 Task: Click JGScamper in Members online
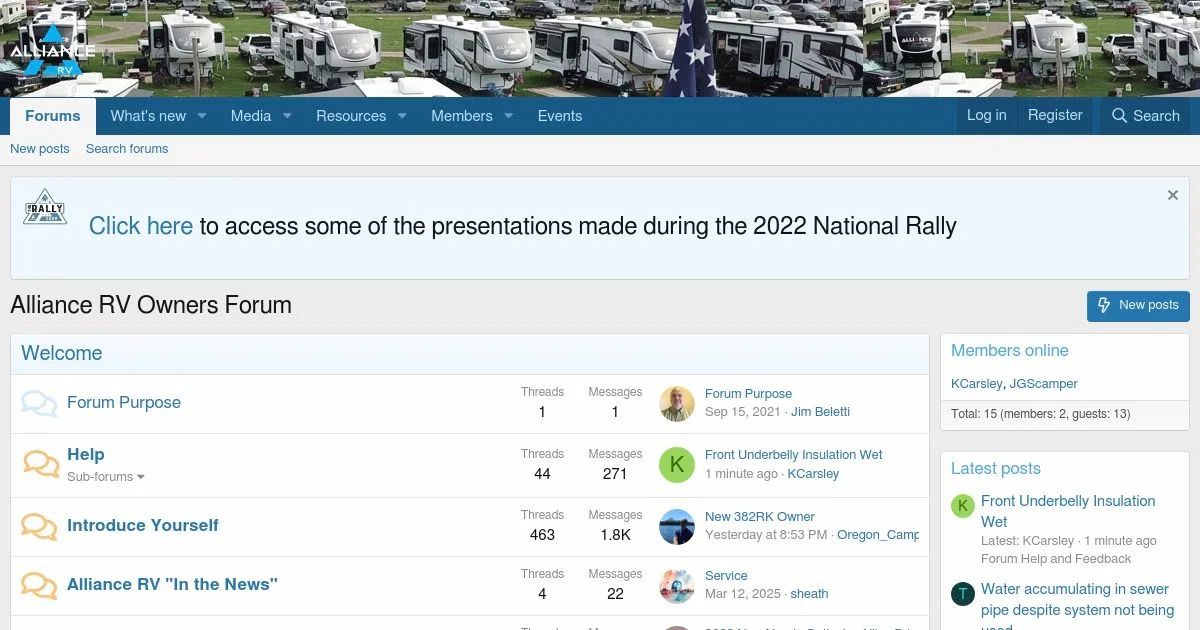tap(1043, 384)
